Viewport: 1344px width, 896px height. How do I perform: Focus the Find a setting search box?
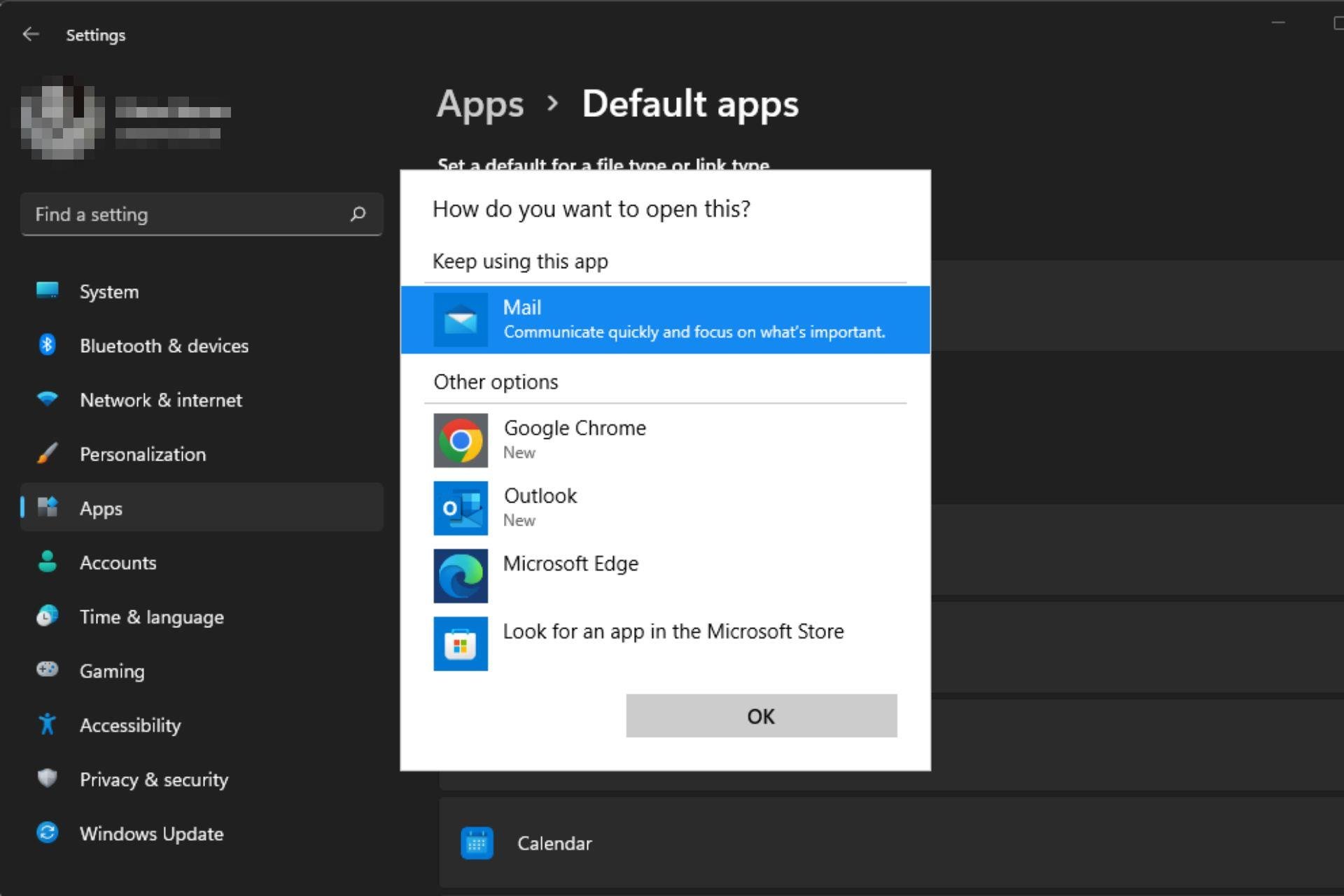pyautogui.click(x=202, y=214)
